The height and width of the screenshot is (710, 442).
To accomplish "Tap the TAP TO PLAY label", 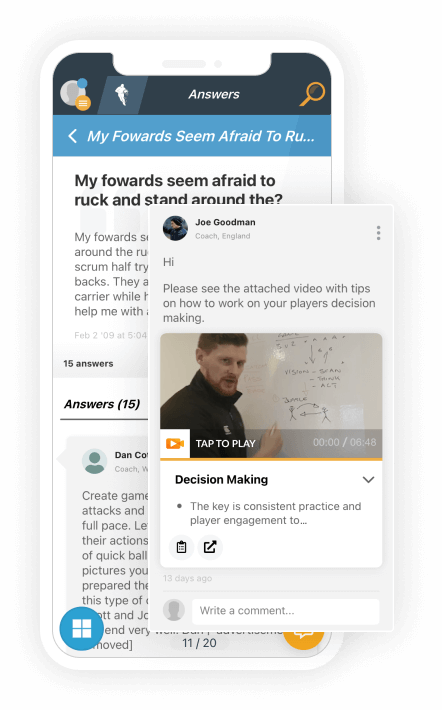I will [x=226, y=444].
